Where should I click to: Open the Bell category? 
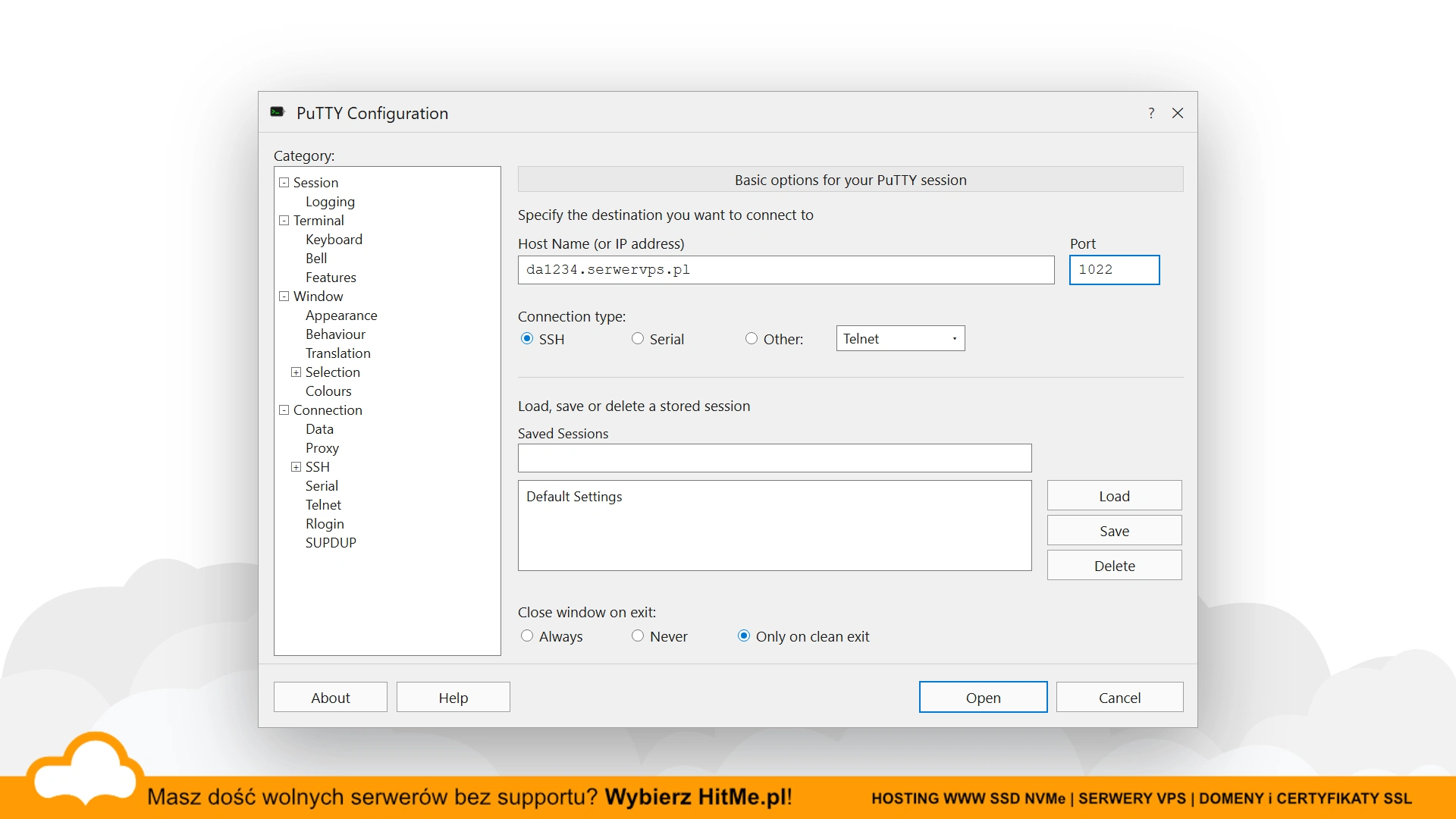(x=316, y=259)
